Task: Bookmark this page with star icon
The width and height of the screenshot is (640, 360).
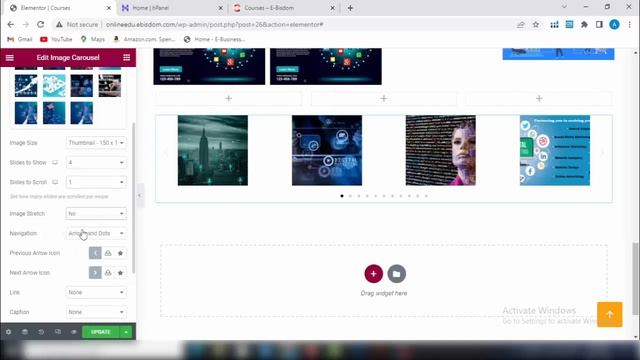Action: 536,24
